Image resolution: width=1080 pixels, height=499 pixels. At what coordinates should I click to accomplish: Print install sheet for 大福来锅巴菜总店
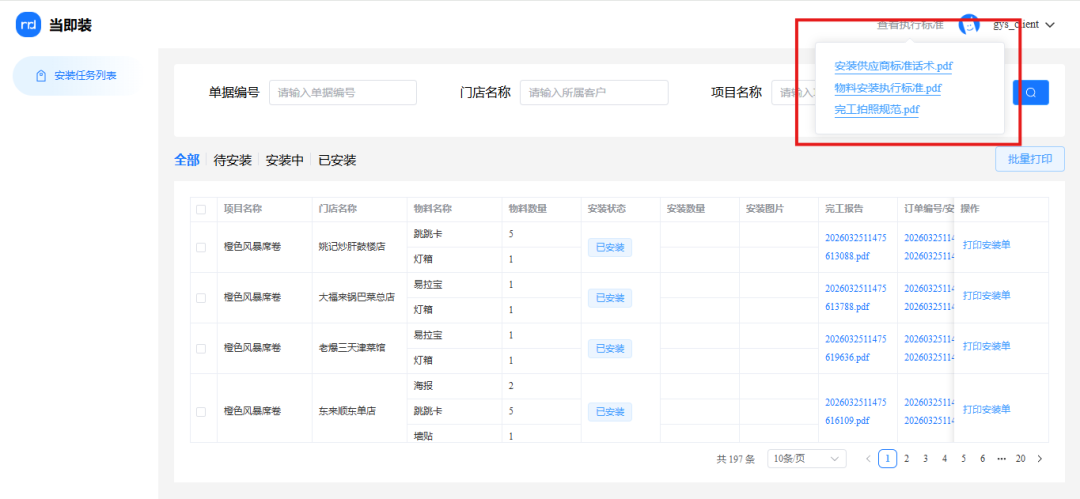click(x=986, y=296)
